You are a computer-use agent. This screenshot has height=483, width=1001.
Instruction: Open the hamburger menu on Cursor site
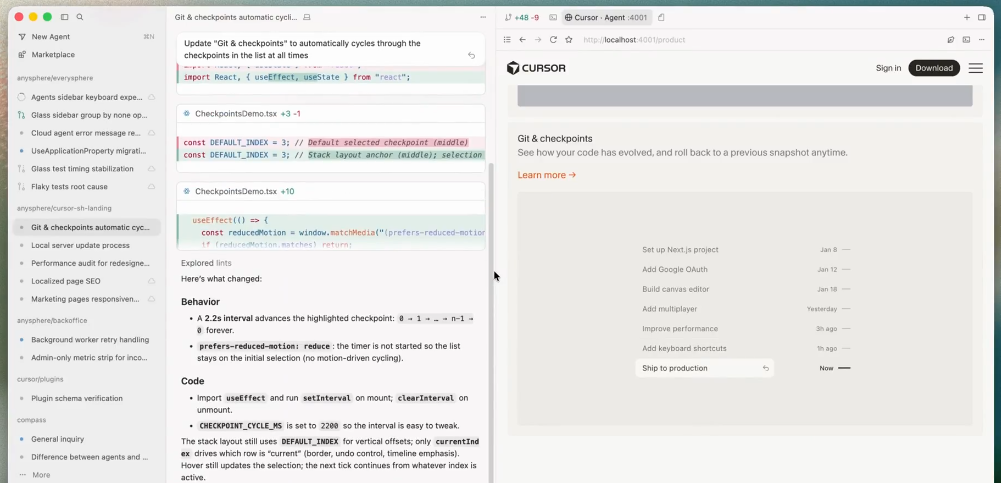(975, 68)
